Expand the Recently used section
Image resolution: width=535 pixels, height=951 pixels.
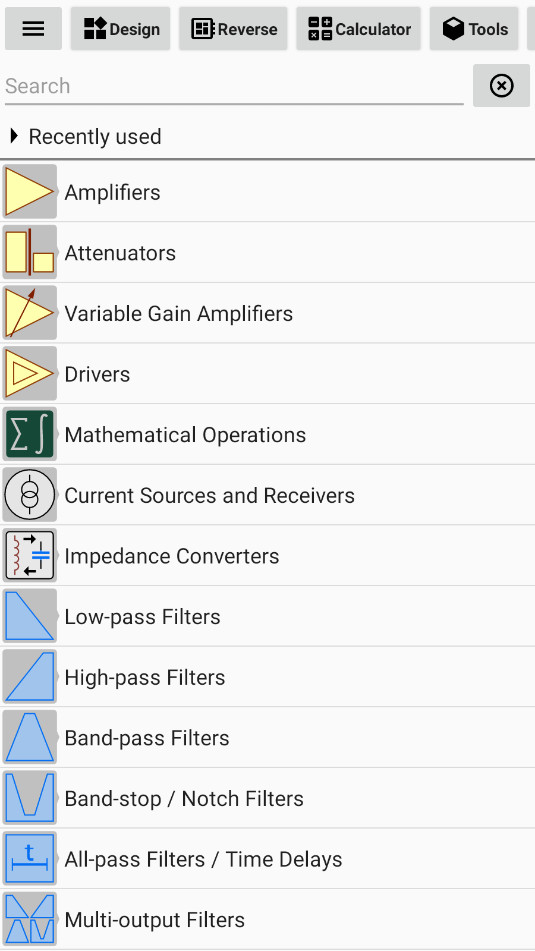tap(86, 136)
